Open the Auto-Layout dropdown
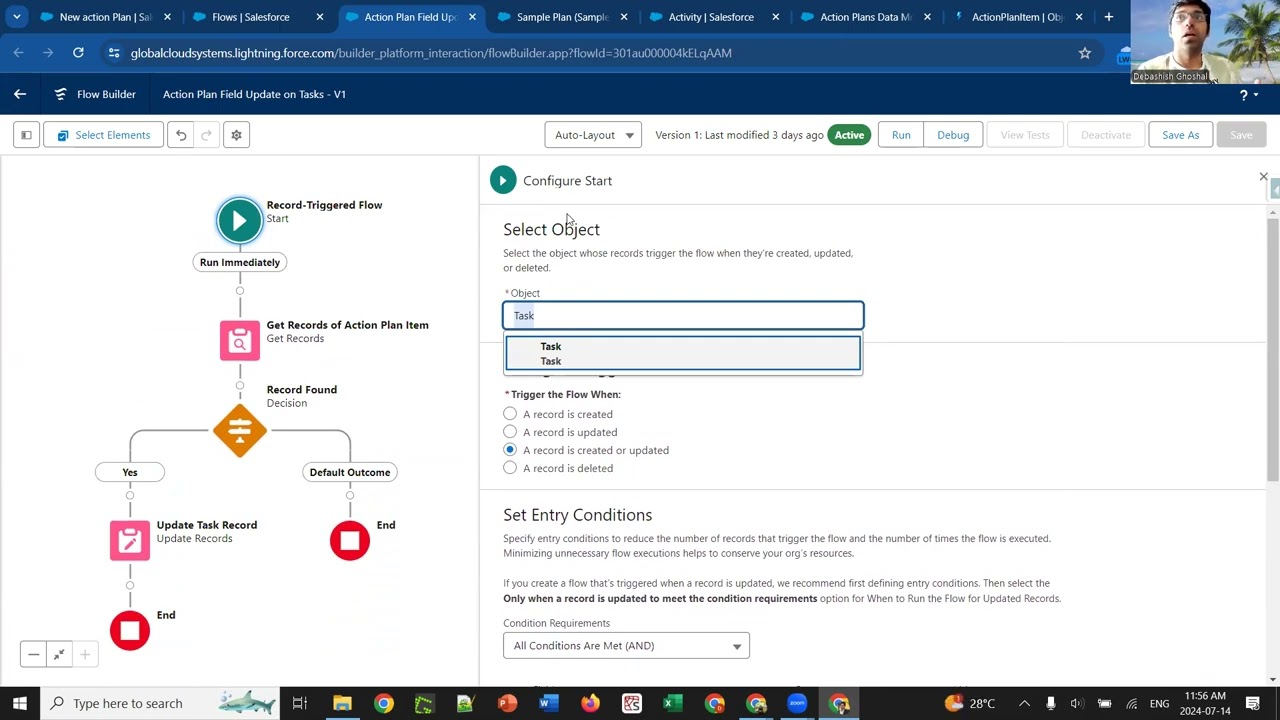This screenshot has width=1280, height=720. coord(593,135)
